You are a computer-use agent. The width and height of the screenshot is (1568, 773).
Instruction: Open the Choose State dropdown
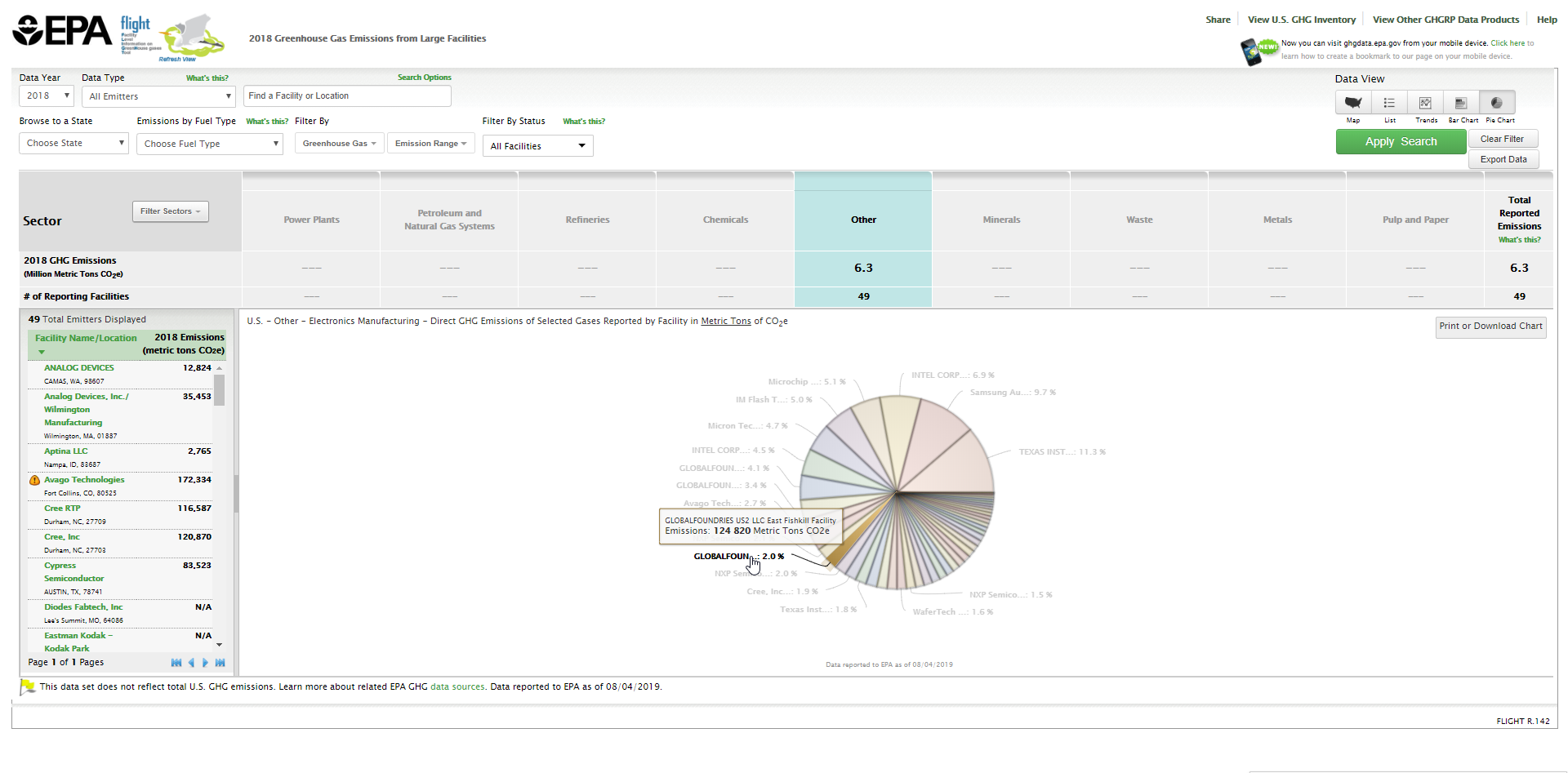point(74,144)
